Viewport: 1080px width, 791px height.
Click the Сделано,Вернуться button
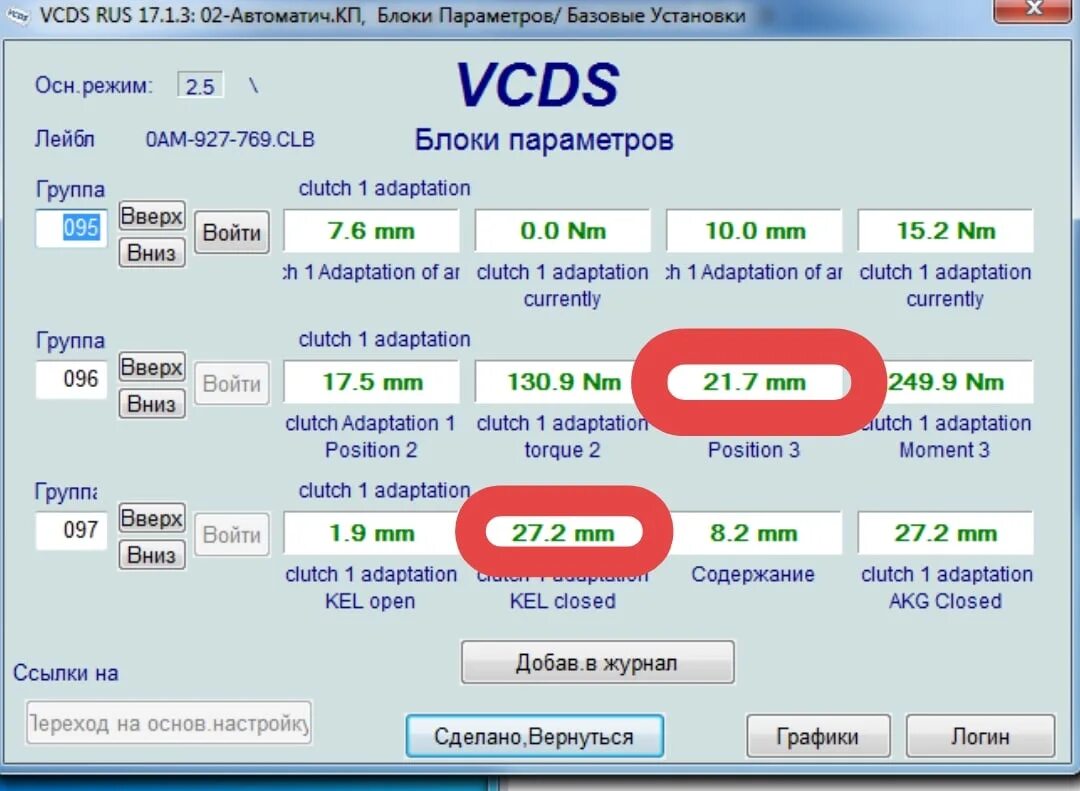534,736
